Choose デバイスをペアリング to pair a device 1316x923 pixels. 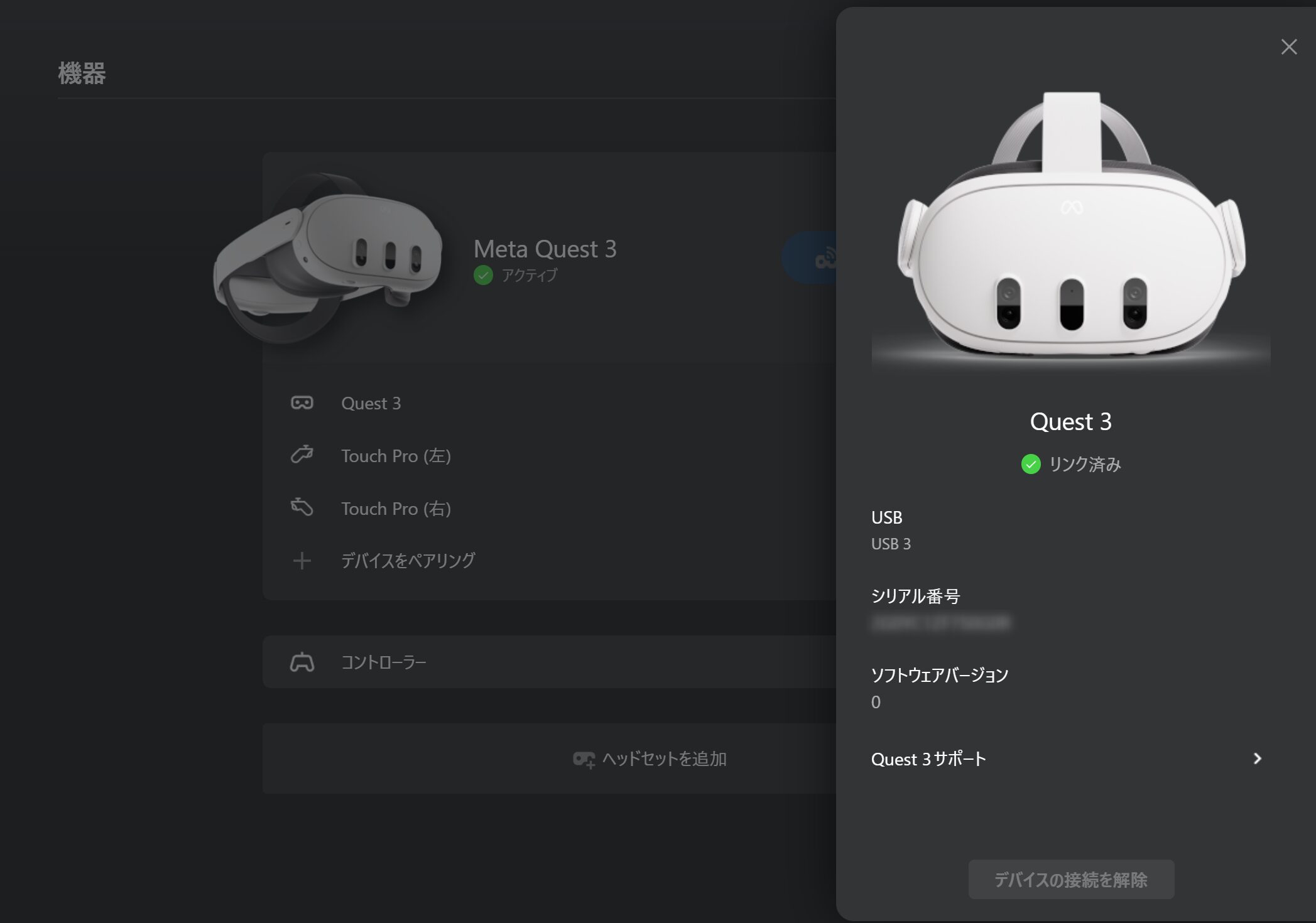click(549, 561)
